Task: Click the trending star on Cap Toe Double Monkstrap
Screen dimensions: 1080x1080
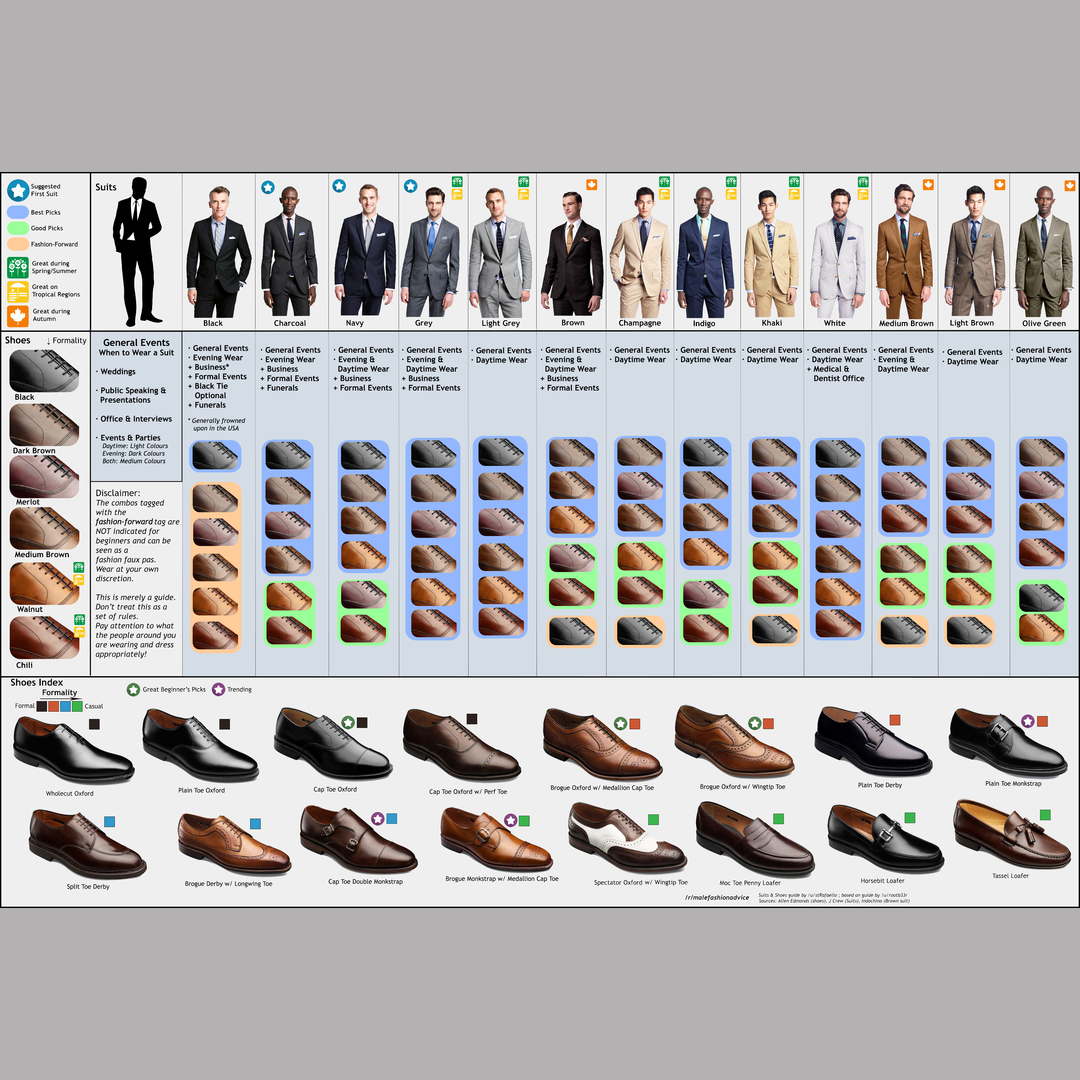Action: (x=377, y=818)
